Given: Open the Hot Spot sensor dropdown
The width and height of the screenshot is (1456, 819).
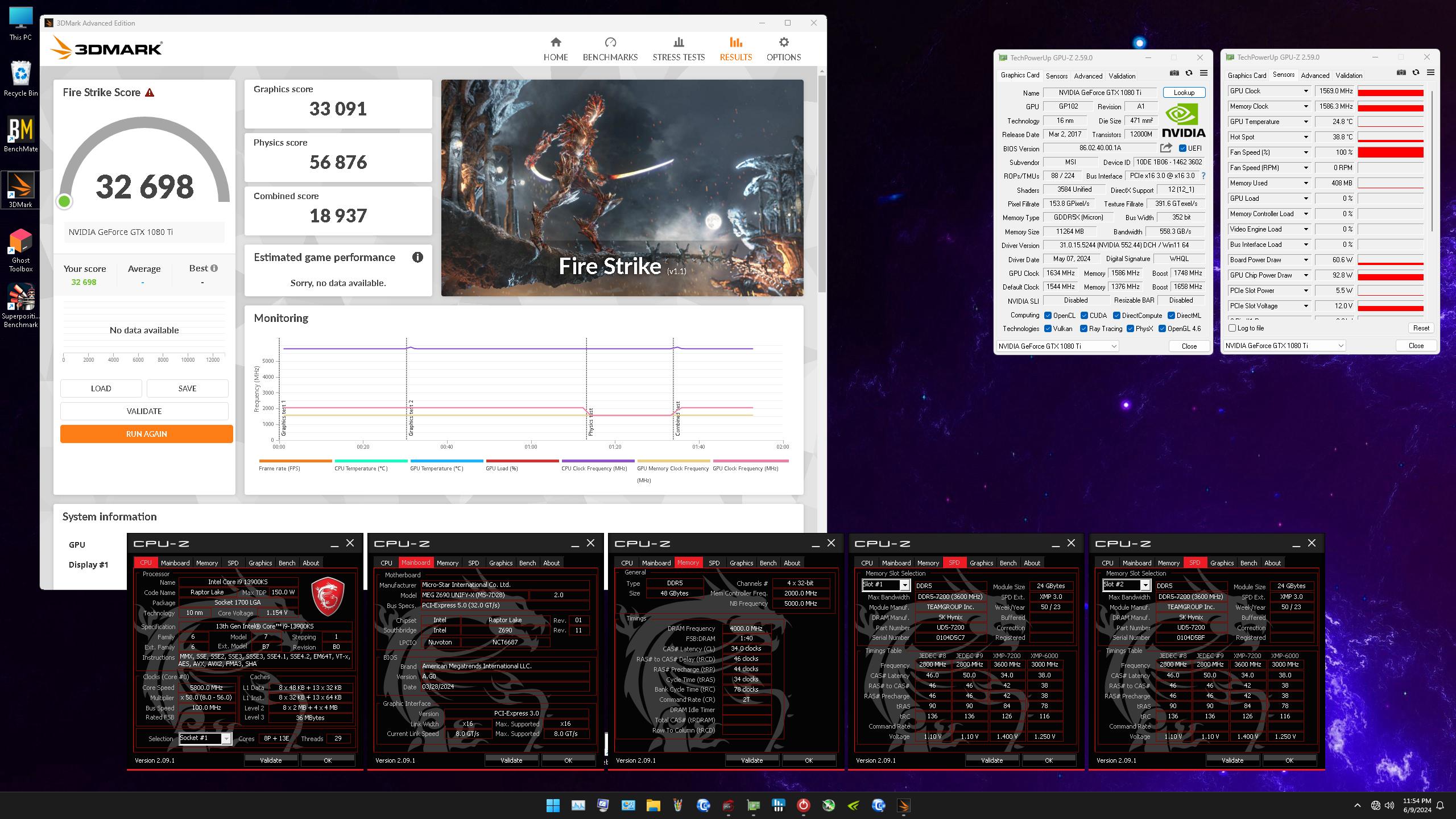Looking at the screenshot, I should click(x=1306, y=137).
